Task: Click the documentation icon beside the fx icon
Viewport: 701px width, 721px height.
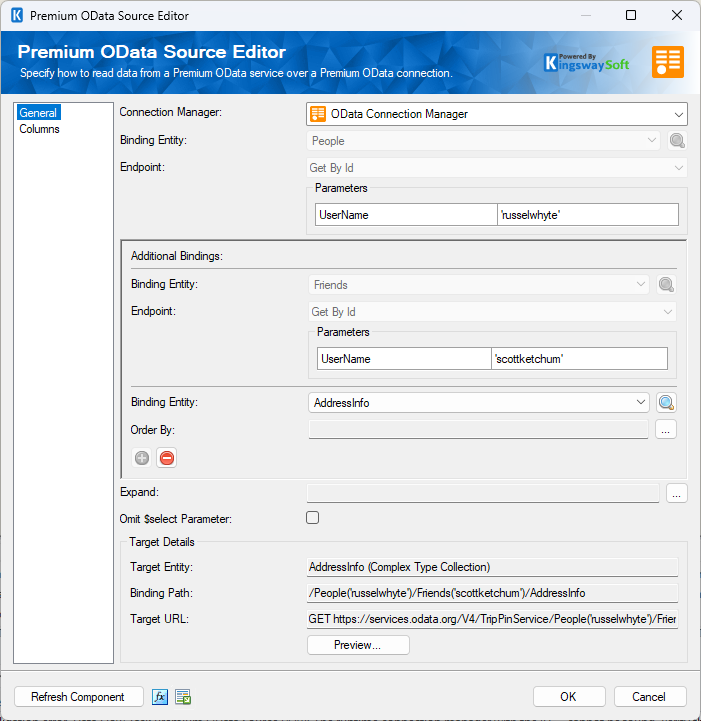Action: [x=183, y=697]
